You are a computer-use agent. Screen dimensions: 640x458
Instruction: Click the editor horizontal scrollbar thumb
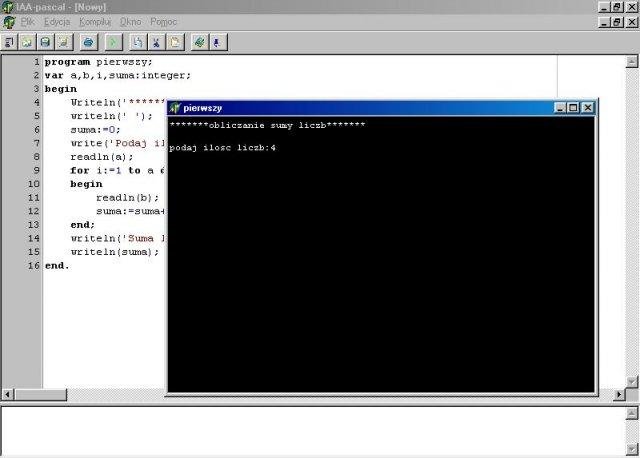pos(40,395)
